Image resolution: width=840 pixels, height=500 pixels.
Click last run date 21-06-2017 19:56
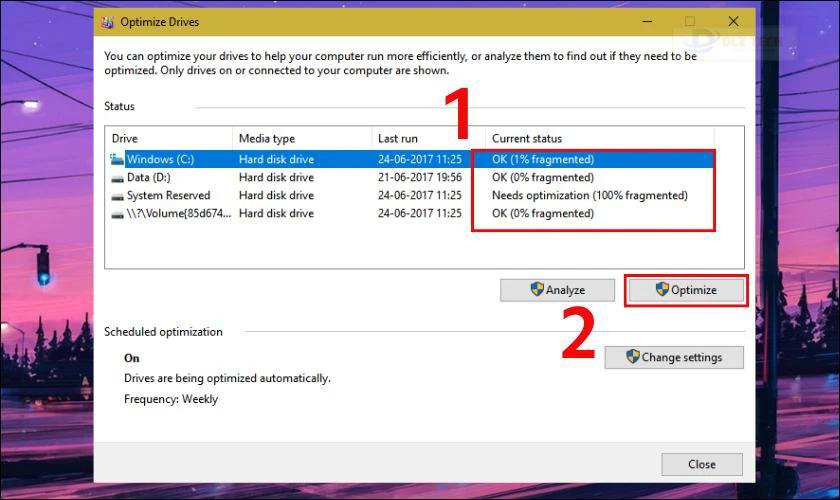tap(419, 177)
